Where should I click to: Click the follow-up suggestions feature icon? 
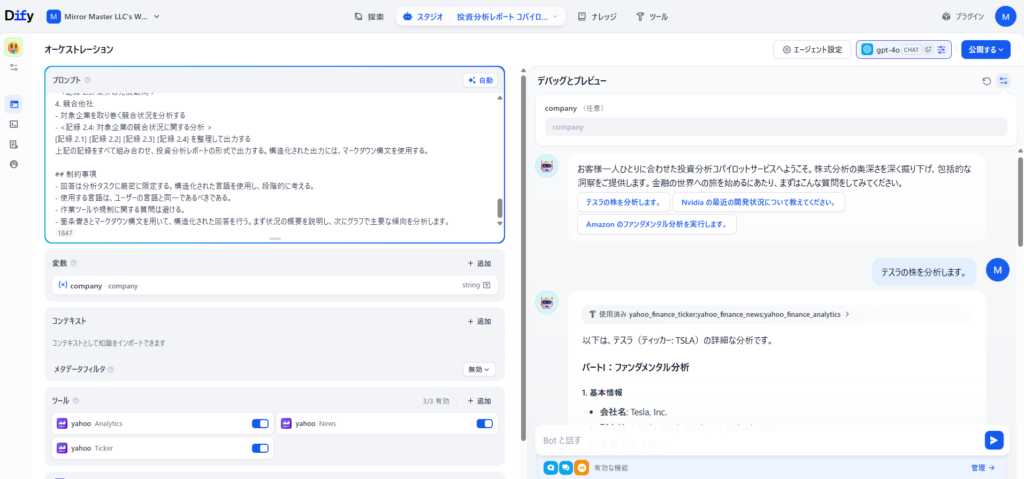(566, 468)
